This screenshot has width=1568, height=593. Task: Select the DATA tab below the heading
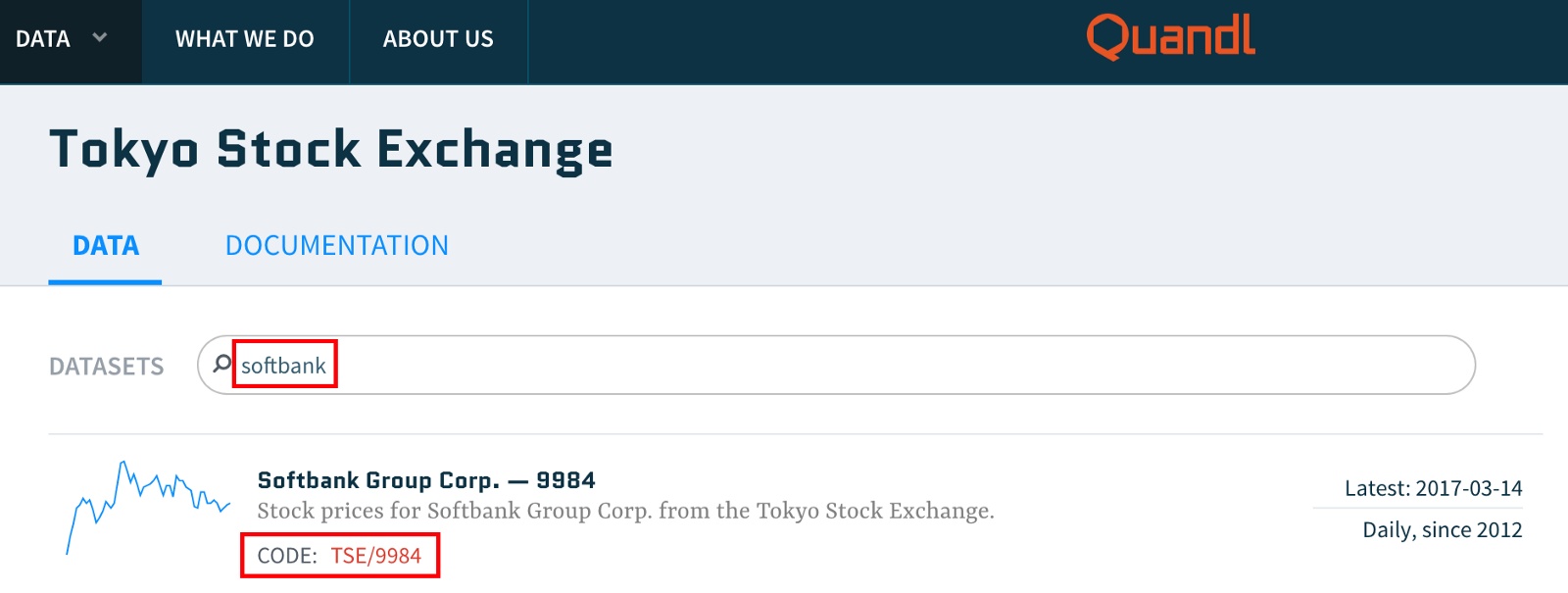click(105, 245)
